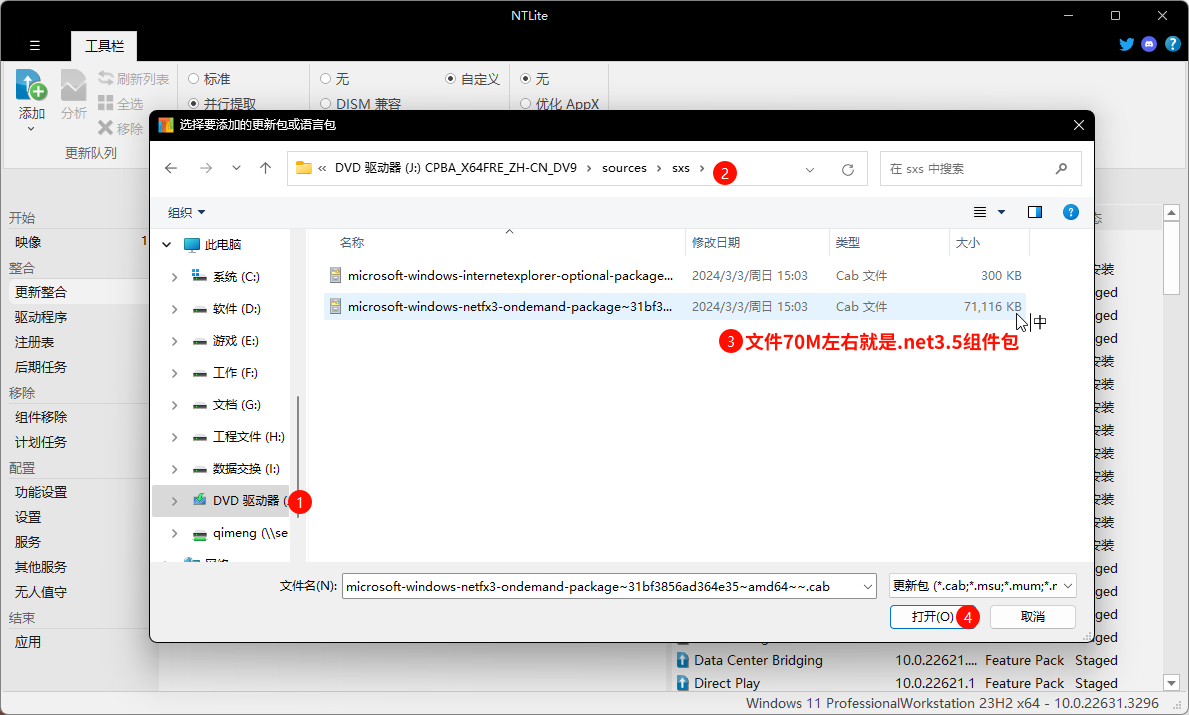Go to 更新整合 in sidebar

pyautogui.click(x=41, y=292)
